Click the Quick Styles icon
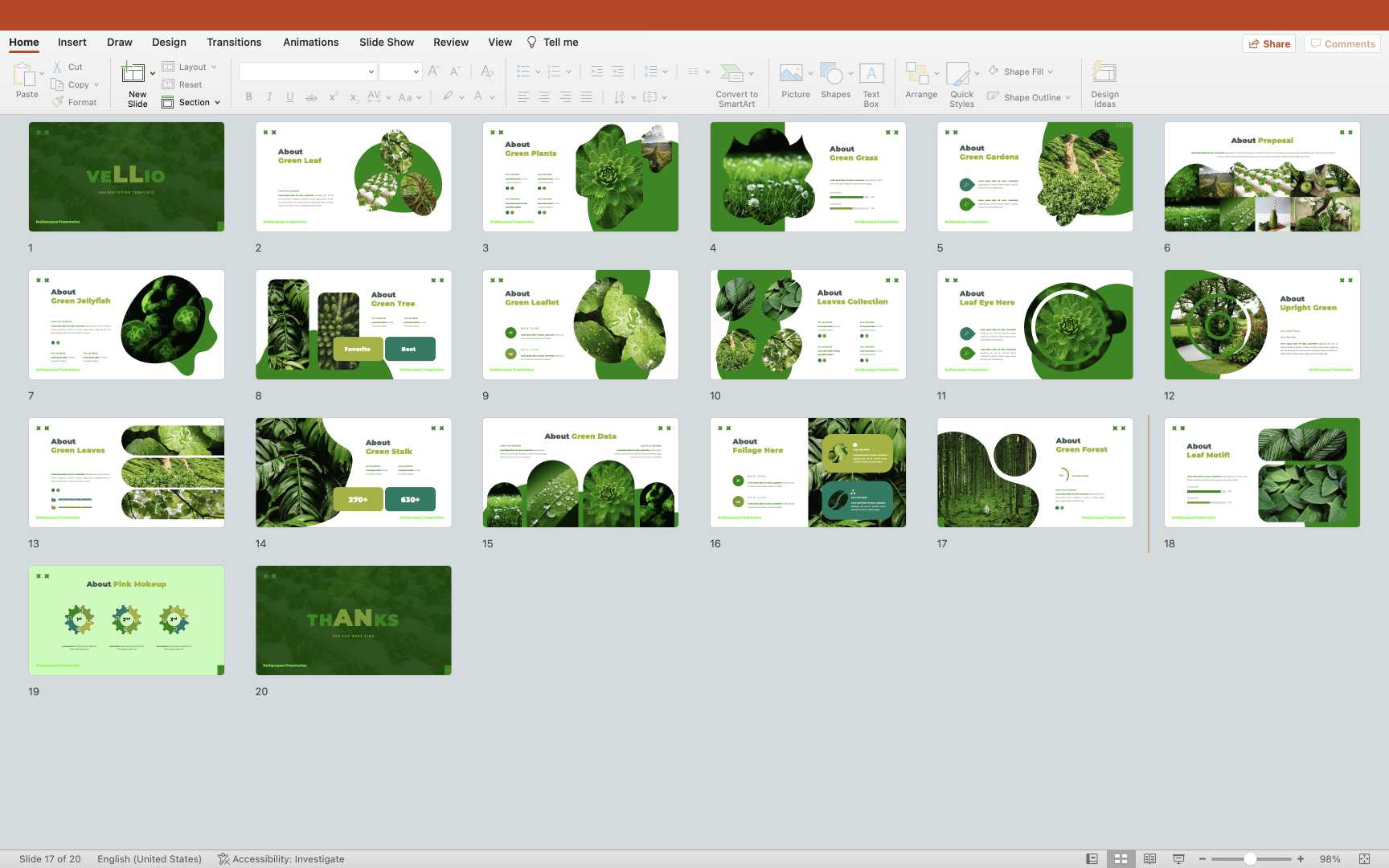This screenshot has width=1389, height=868. coord(958,74)
